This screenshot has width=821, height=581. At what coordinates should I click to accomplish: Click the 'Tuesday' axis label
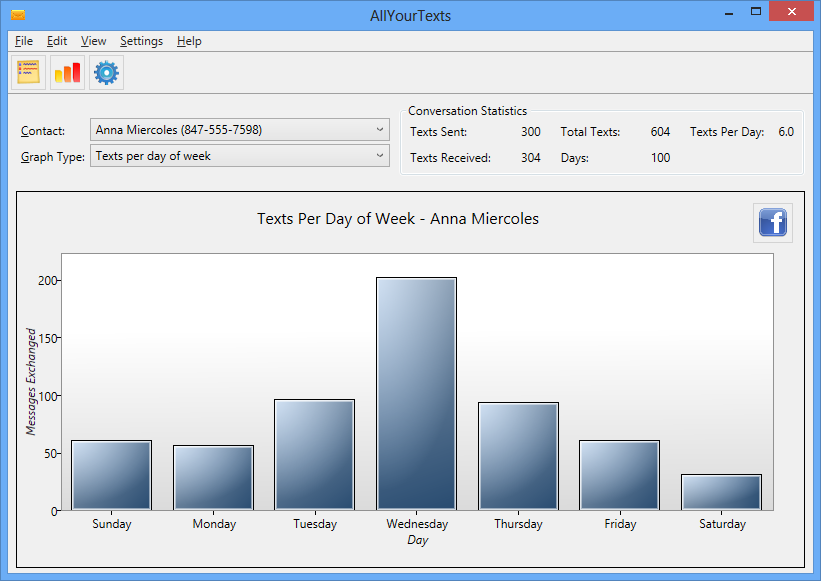(315, 524)
